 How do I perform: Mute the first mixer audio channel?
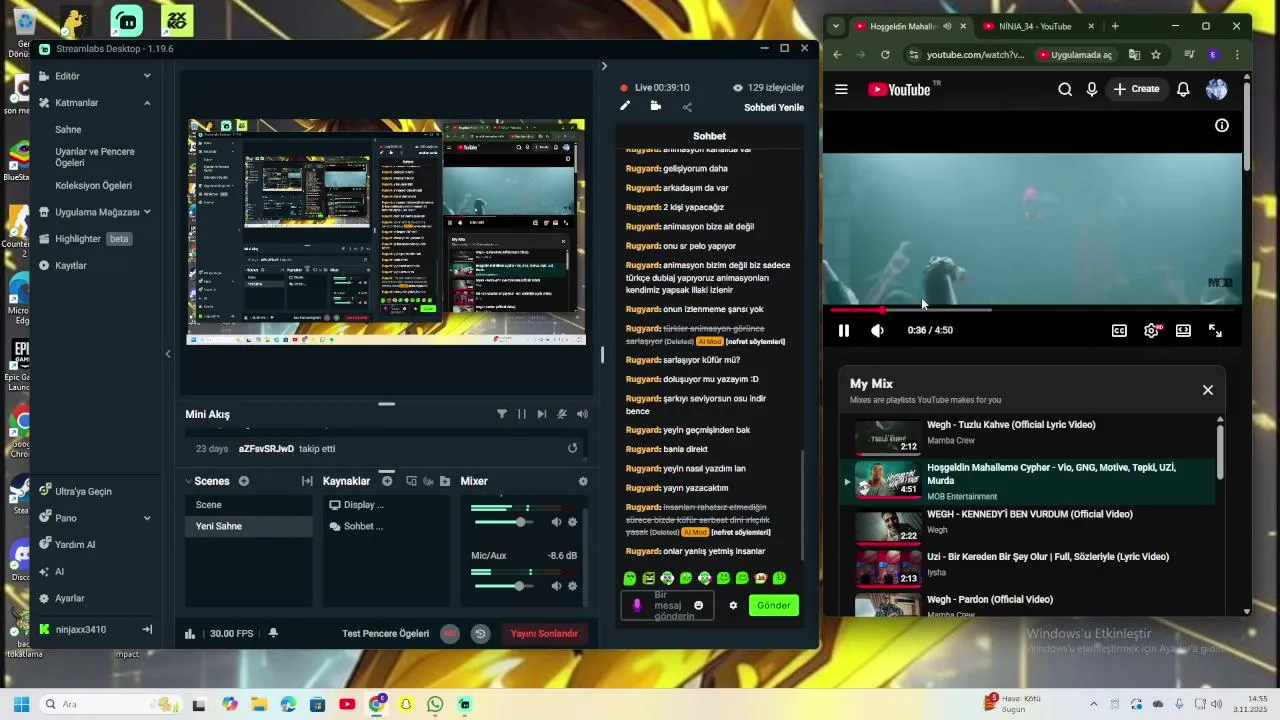coord(556,522)
